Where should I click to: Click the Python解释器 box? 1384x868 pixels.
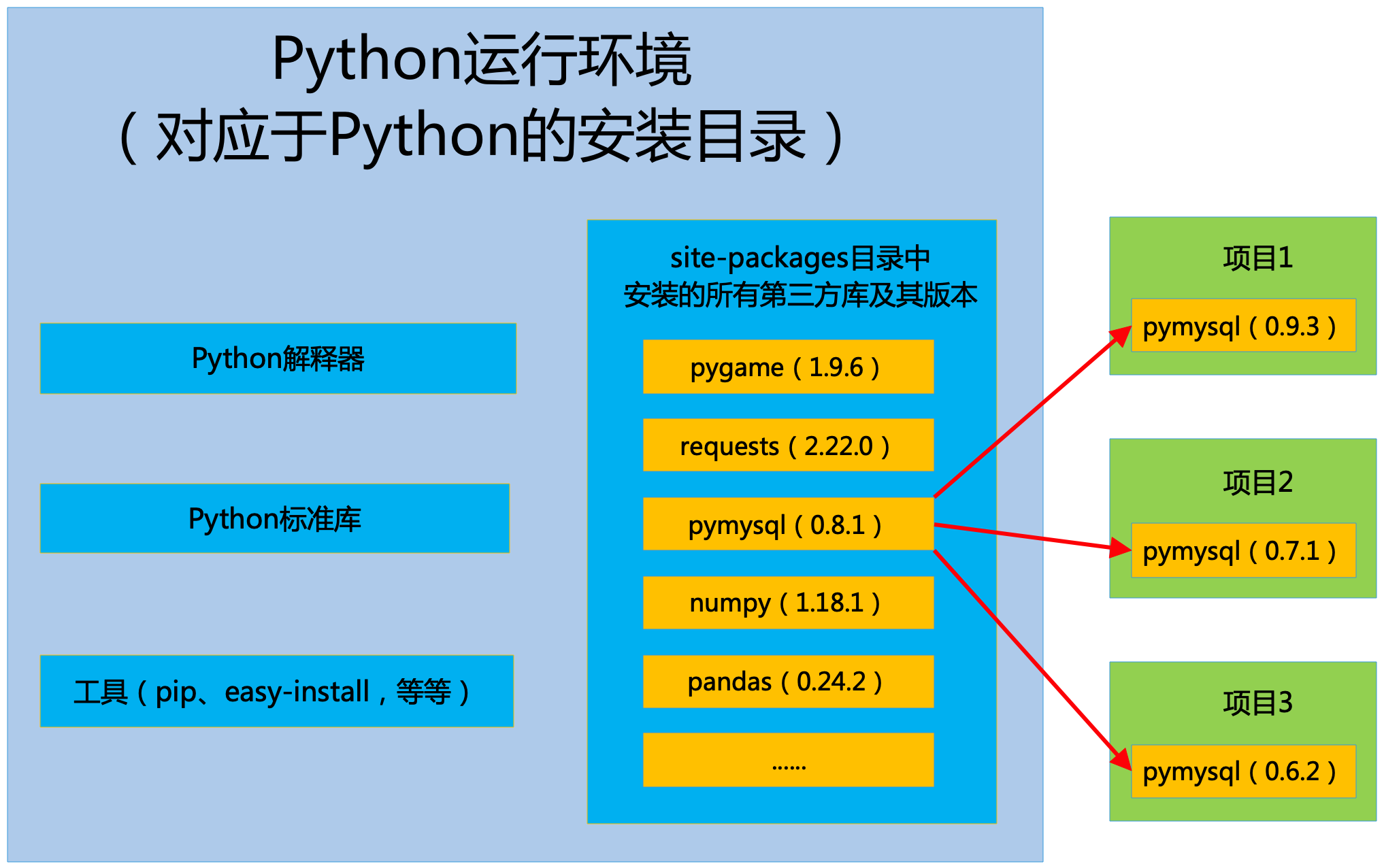(278, 358)
